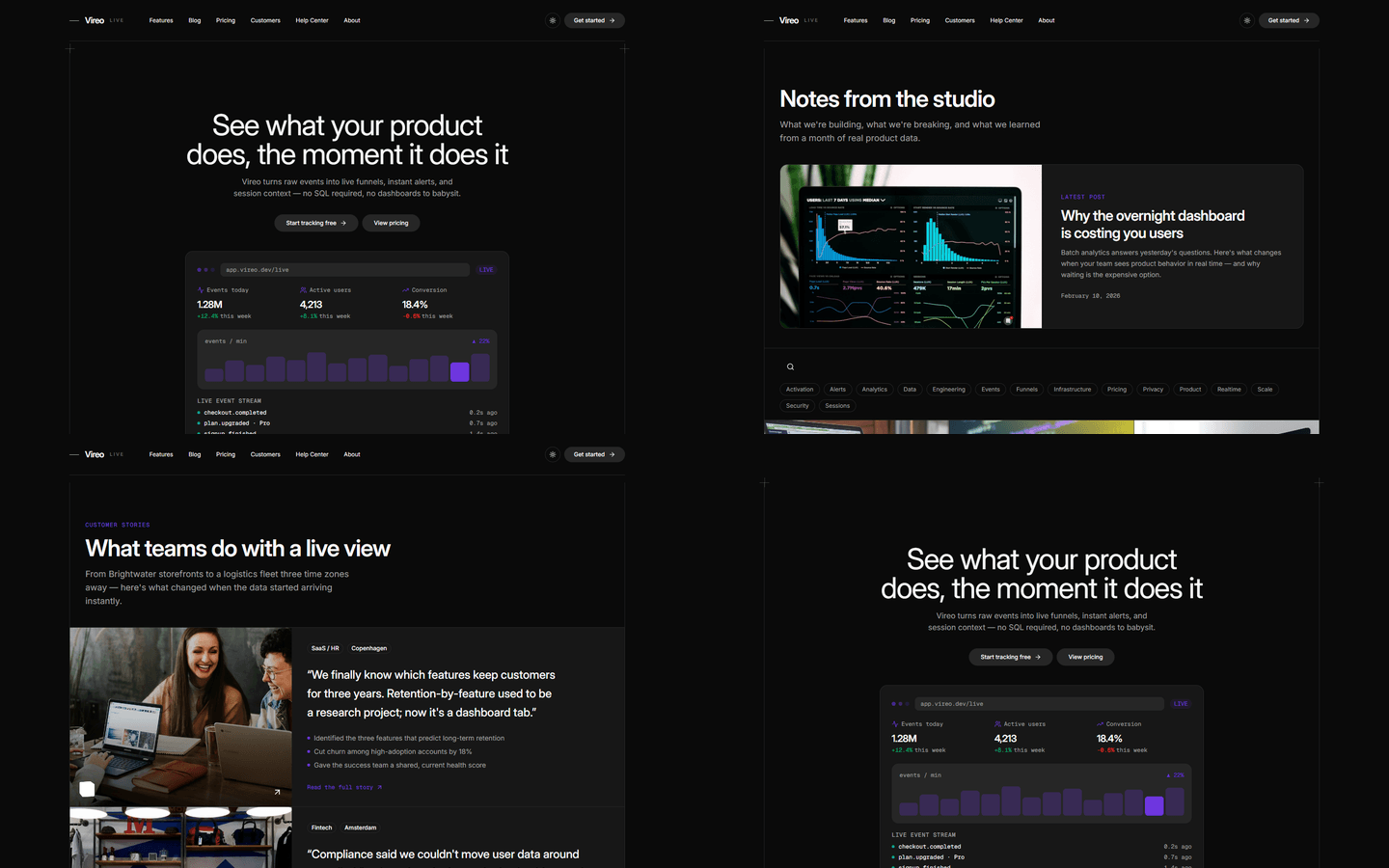This screenshot has height=868, width=1389.
Task: Click the Fintech story tag
Action: click(x=322, y=827)
